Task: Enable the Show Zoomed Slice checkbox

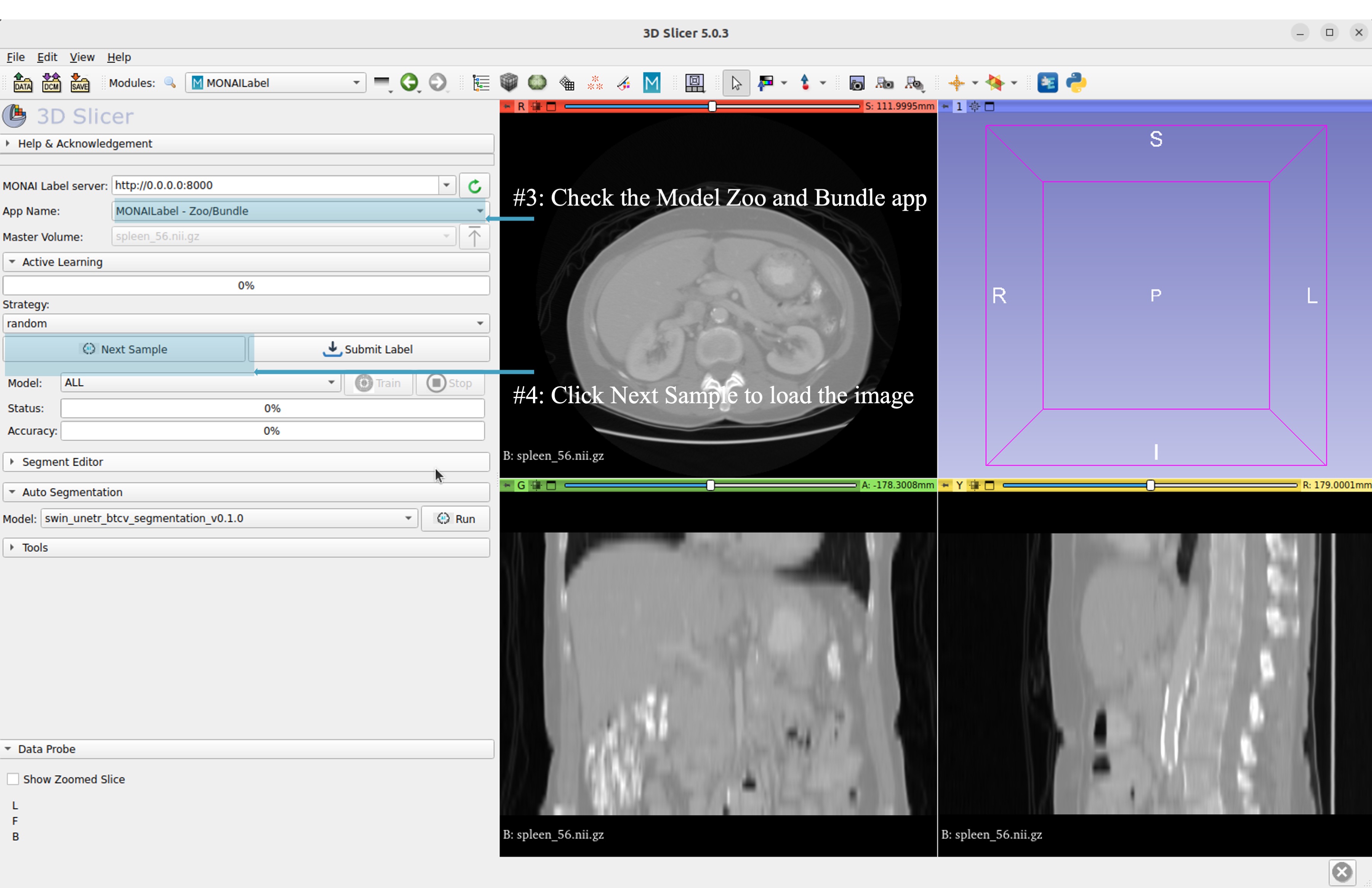Action: tap(13, 779)
